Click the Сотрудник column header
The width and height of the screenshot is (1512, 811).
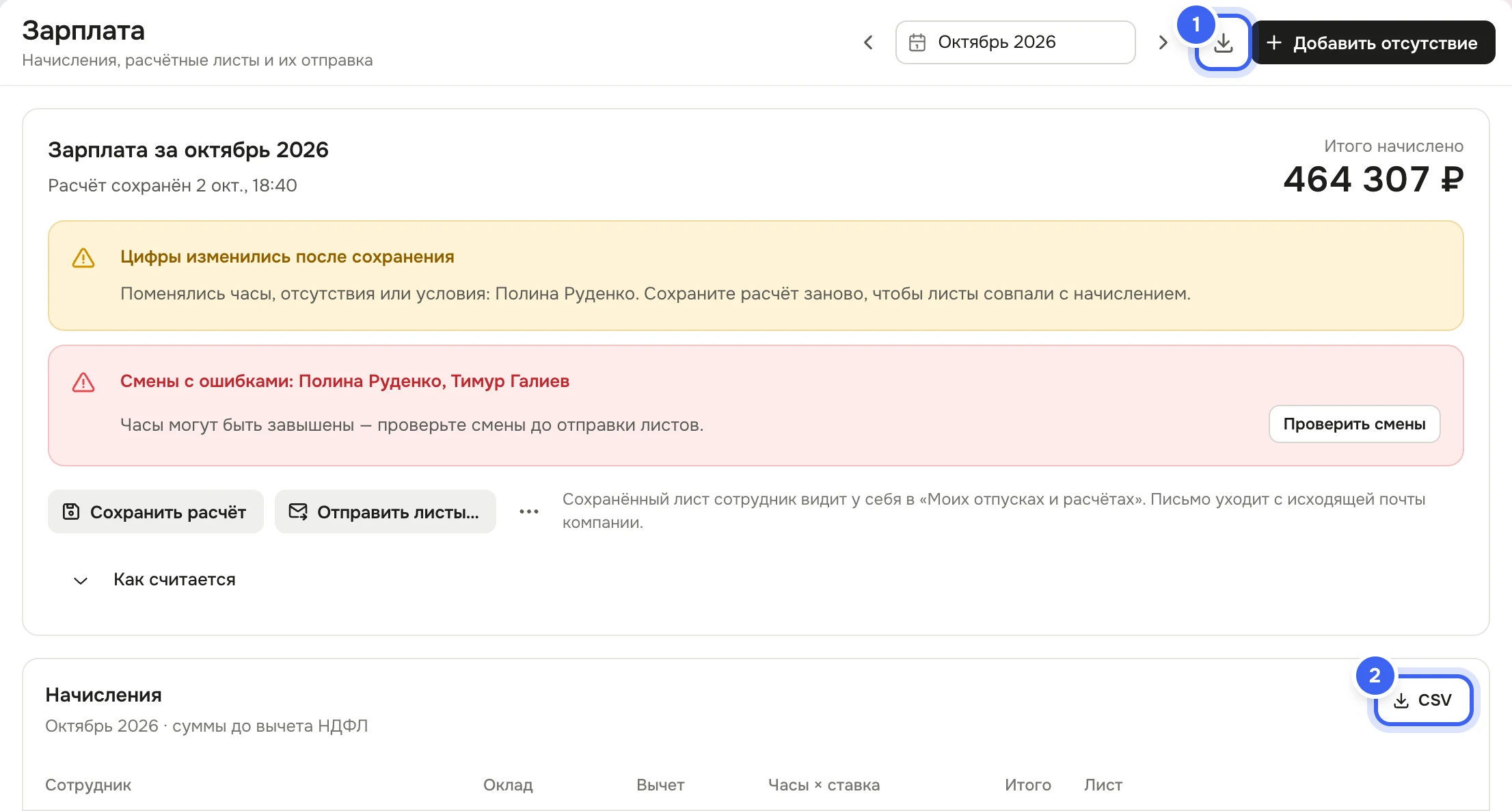click(88, 785)
